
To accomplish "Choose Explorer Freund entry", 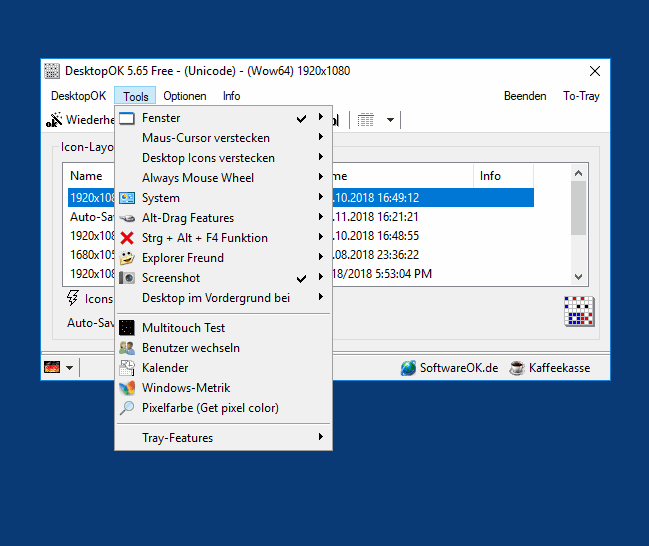I will pos(224,258).
